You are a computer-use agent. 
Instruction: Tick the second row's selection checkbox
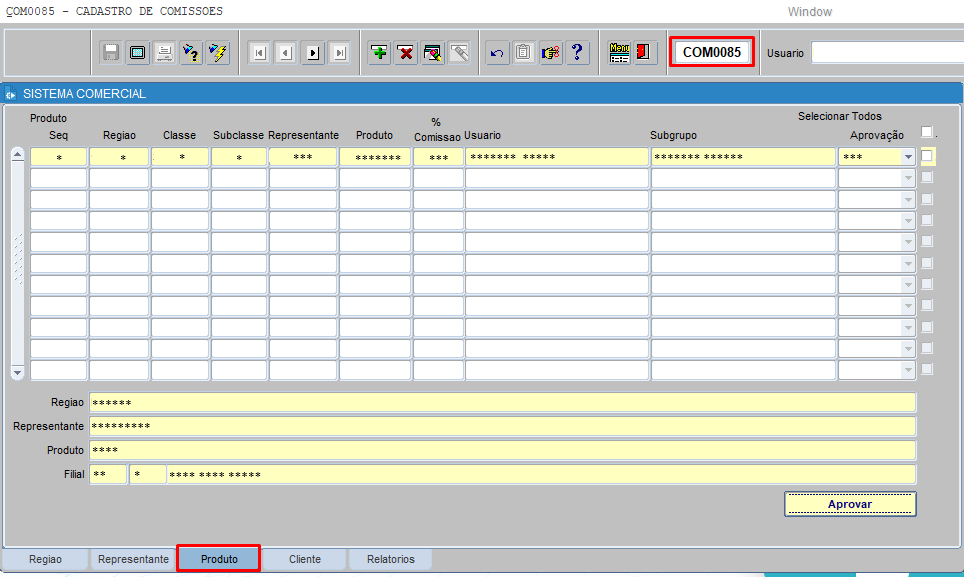(927, 178)
